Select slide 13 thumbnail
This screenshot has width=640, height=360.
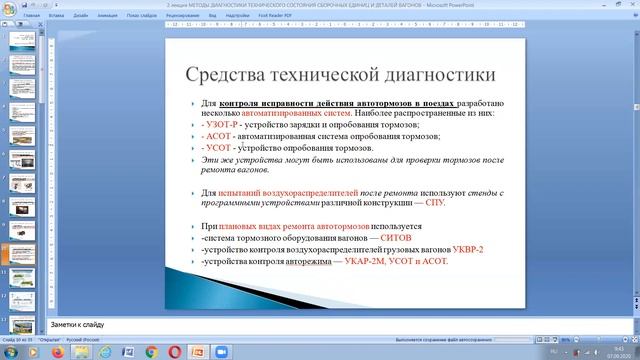(x=22, y=325)
